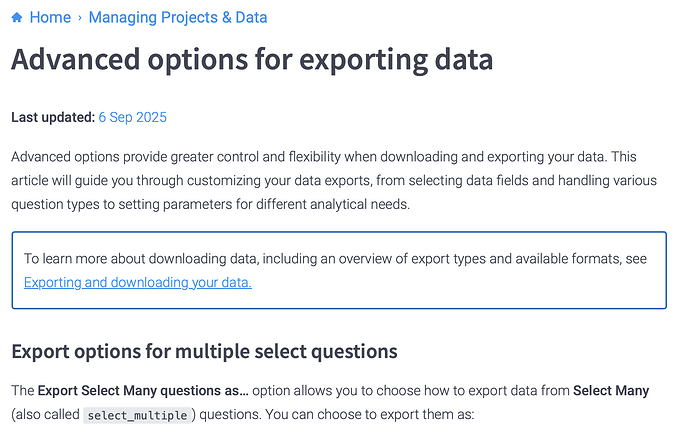Screen dimensions: 690x433
Task: Click the breadcrumb chevron separator
Action: 80,18
